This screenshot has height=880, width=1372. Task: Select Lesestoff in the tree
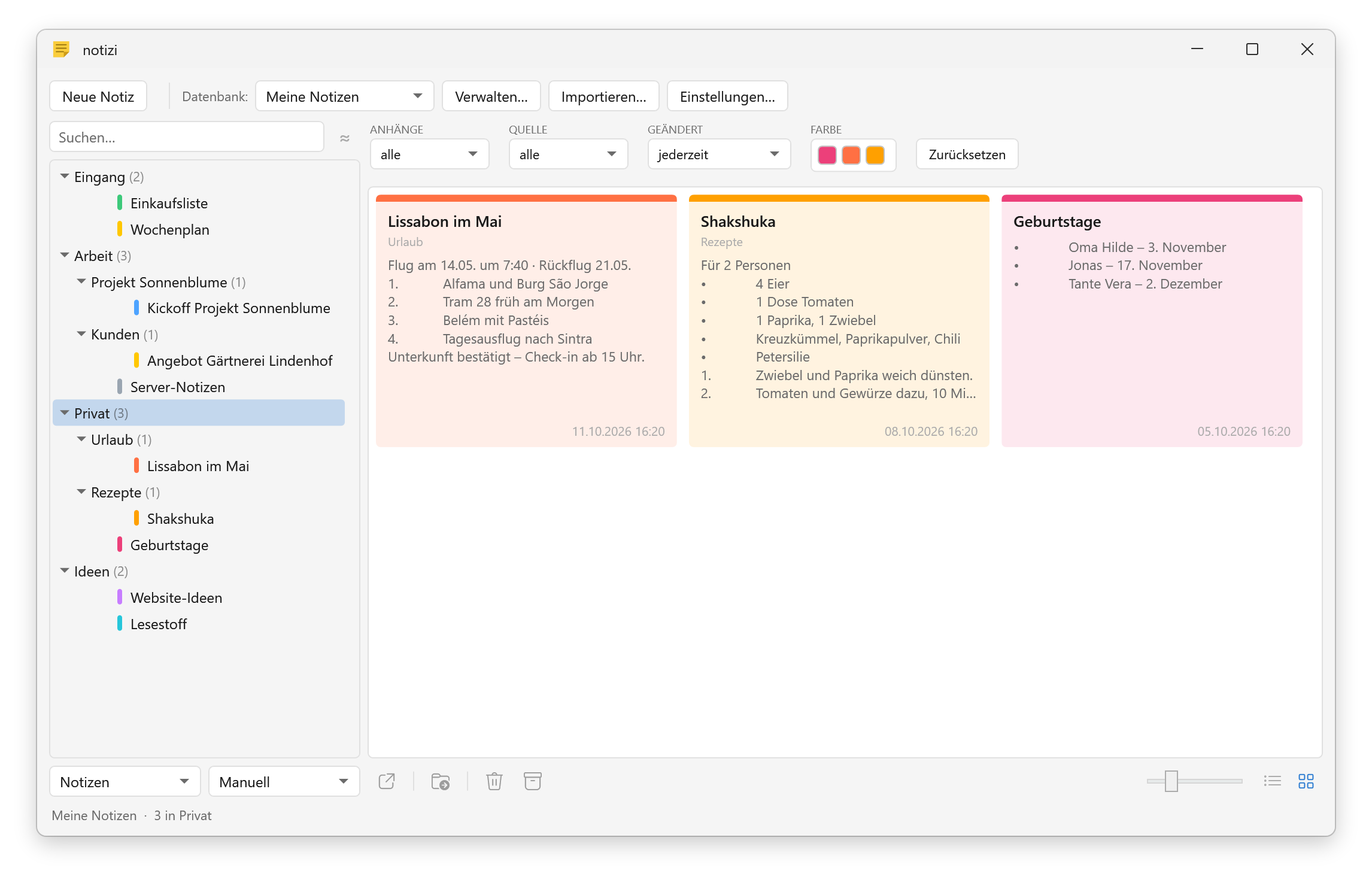point(159,624)
